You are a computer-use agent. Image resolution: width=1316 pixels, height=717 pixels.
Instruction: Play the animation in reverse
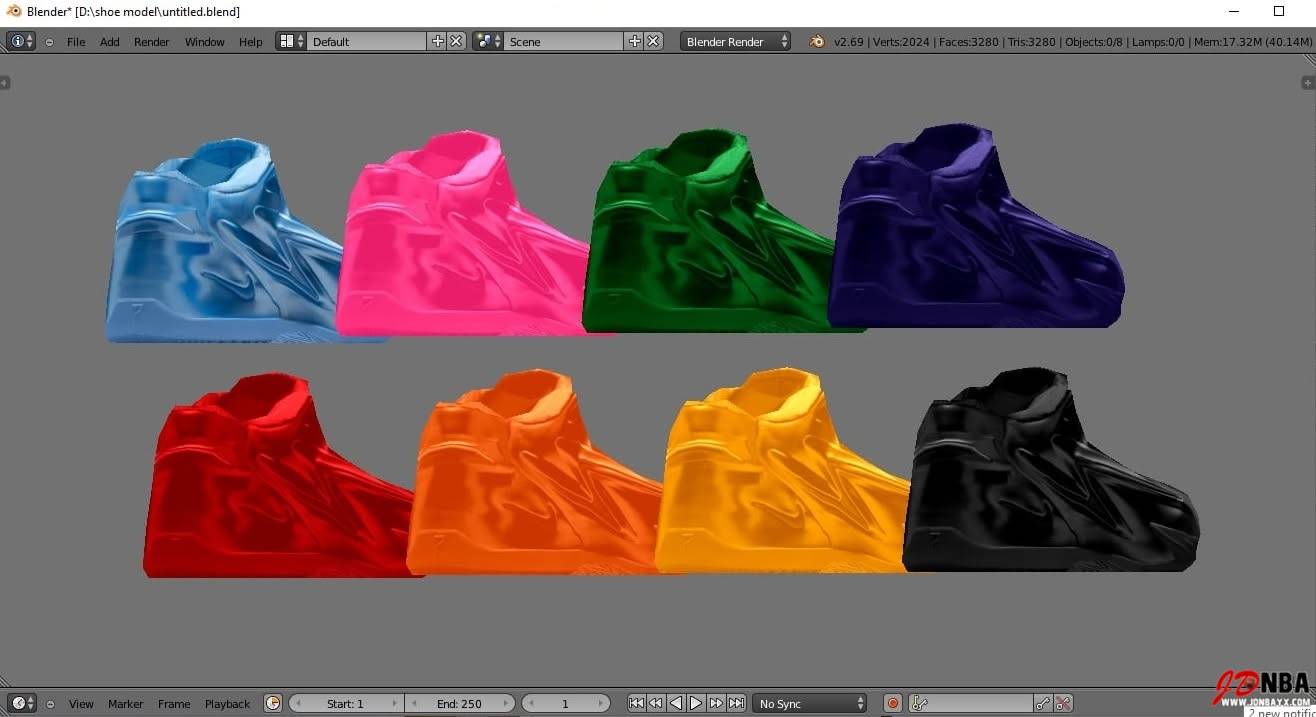click(676, 703)
